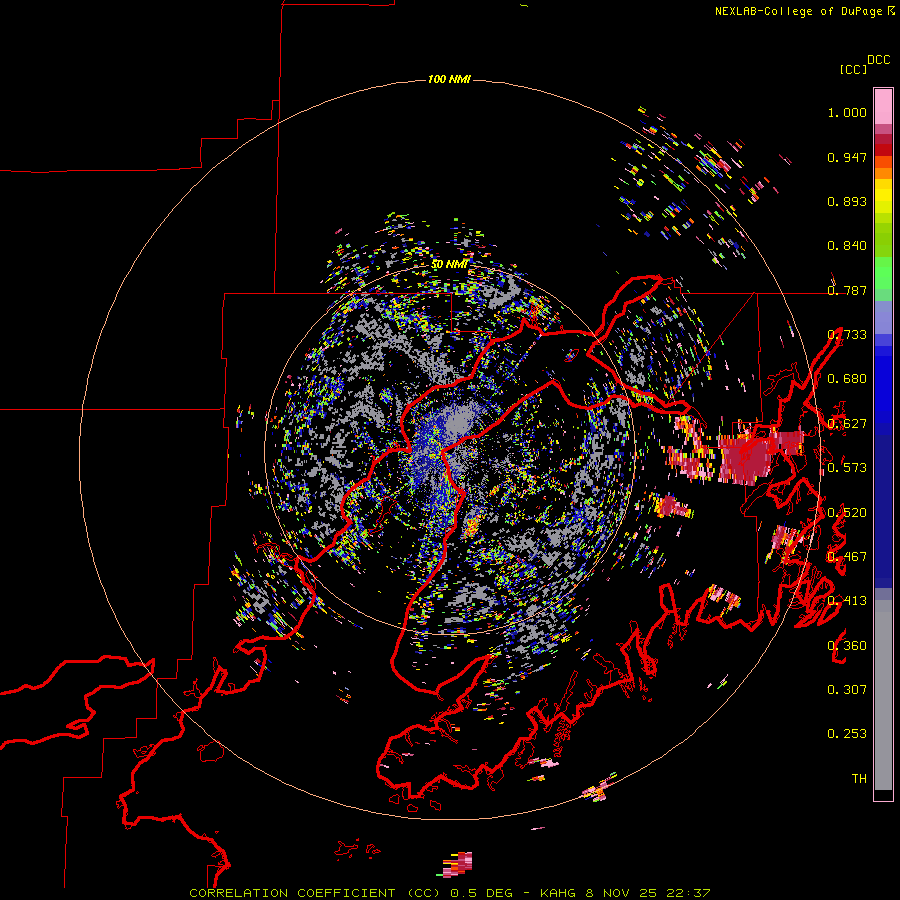Click the 0.893 scale value
Screen dimensions: 900x900
847,201
